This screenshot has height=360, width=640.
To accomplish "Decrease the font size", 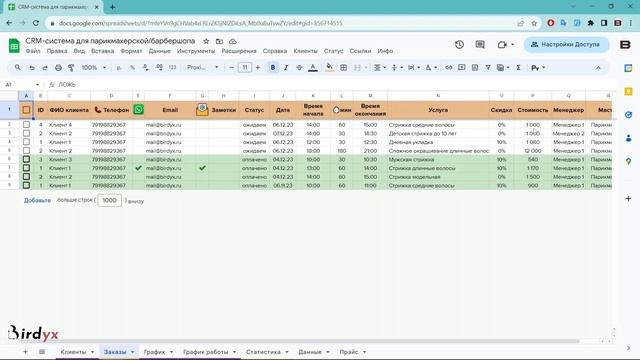I will tap(231, 68).
